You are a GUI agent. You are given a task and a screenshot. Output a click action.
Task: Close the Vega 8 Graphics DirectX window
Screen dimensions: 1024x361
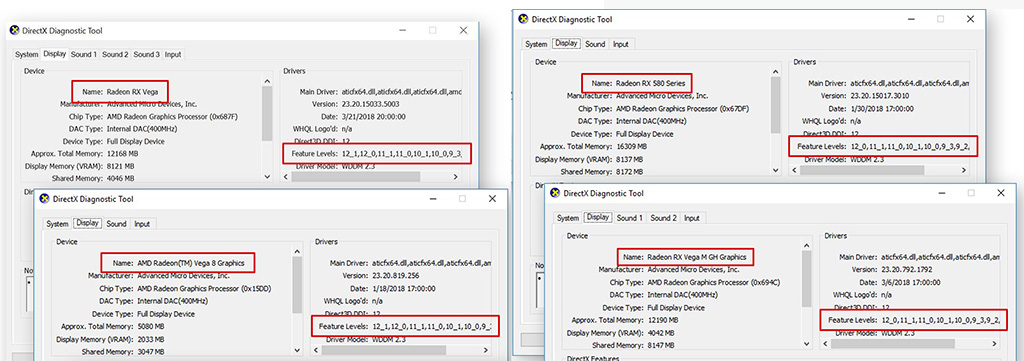coord(493,198)
